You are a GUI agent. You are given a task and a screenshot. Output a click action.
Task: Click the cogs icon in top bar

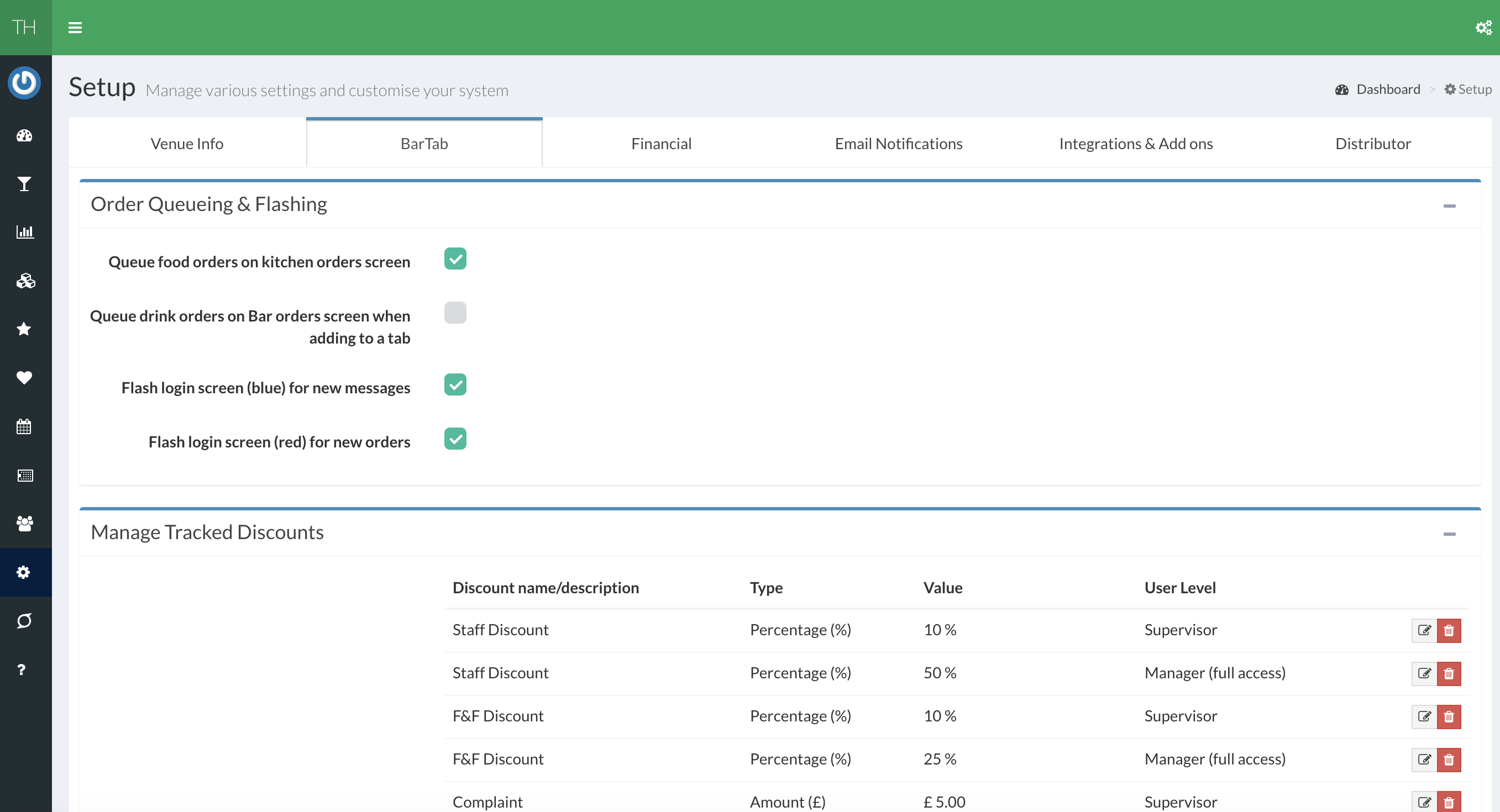tap(1482, 28)
